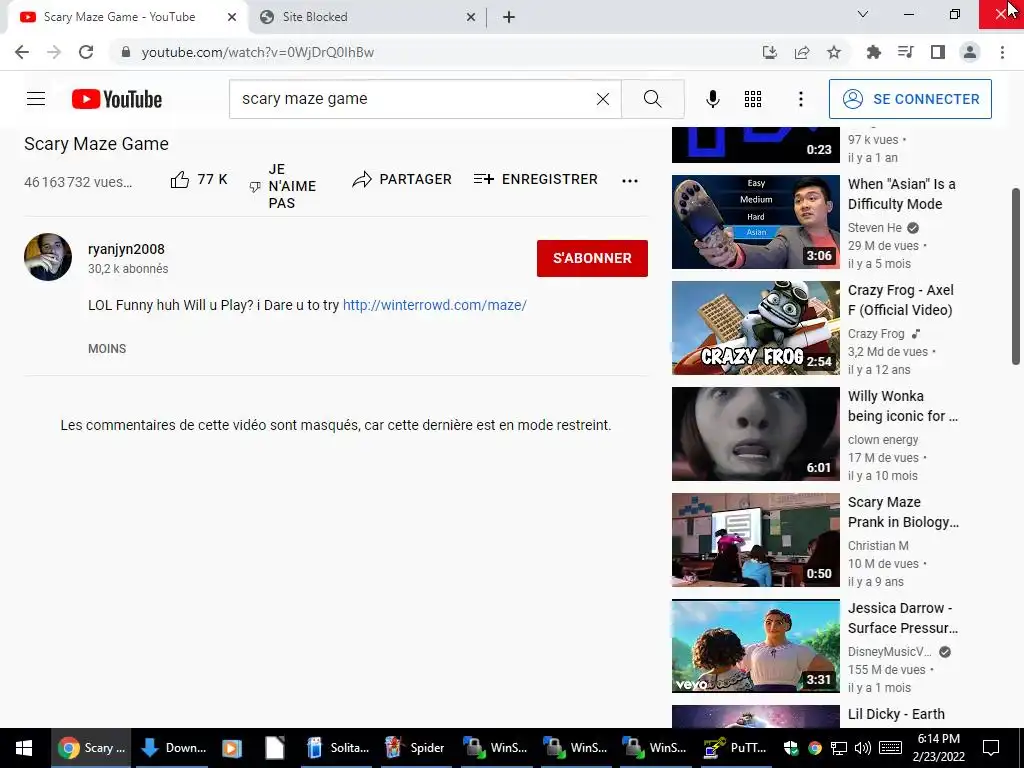Click SE CONNECTER sign-in button
1024x768 pixels.
(910, 99)
